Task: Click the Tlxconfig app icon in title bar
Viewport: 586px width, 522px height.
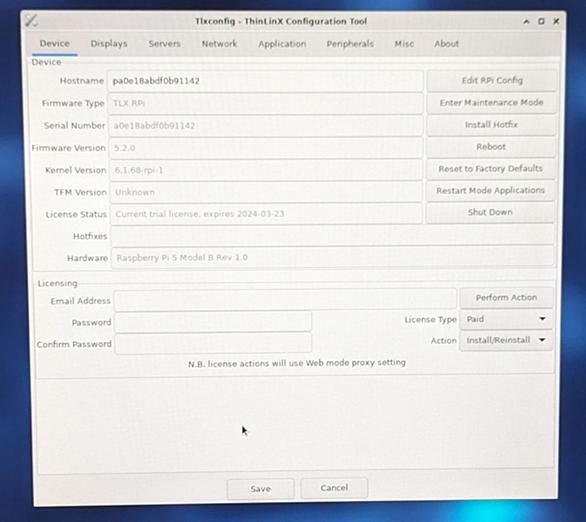Action: click(x=31, y=21)
